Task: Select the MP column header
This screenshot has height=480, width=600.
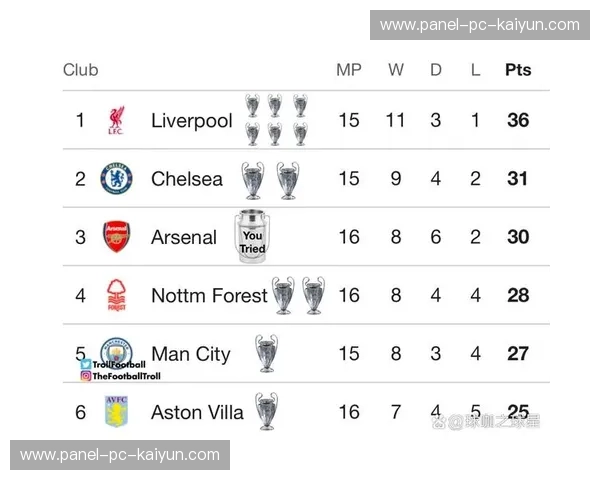Action: pos(348,70)
